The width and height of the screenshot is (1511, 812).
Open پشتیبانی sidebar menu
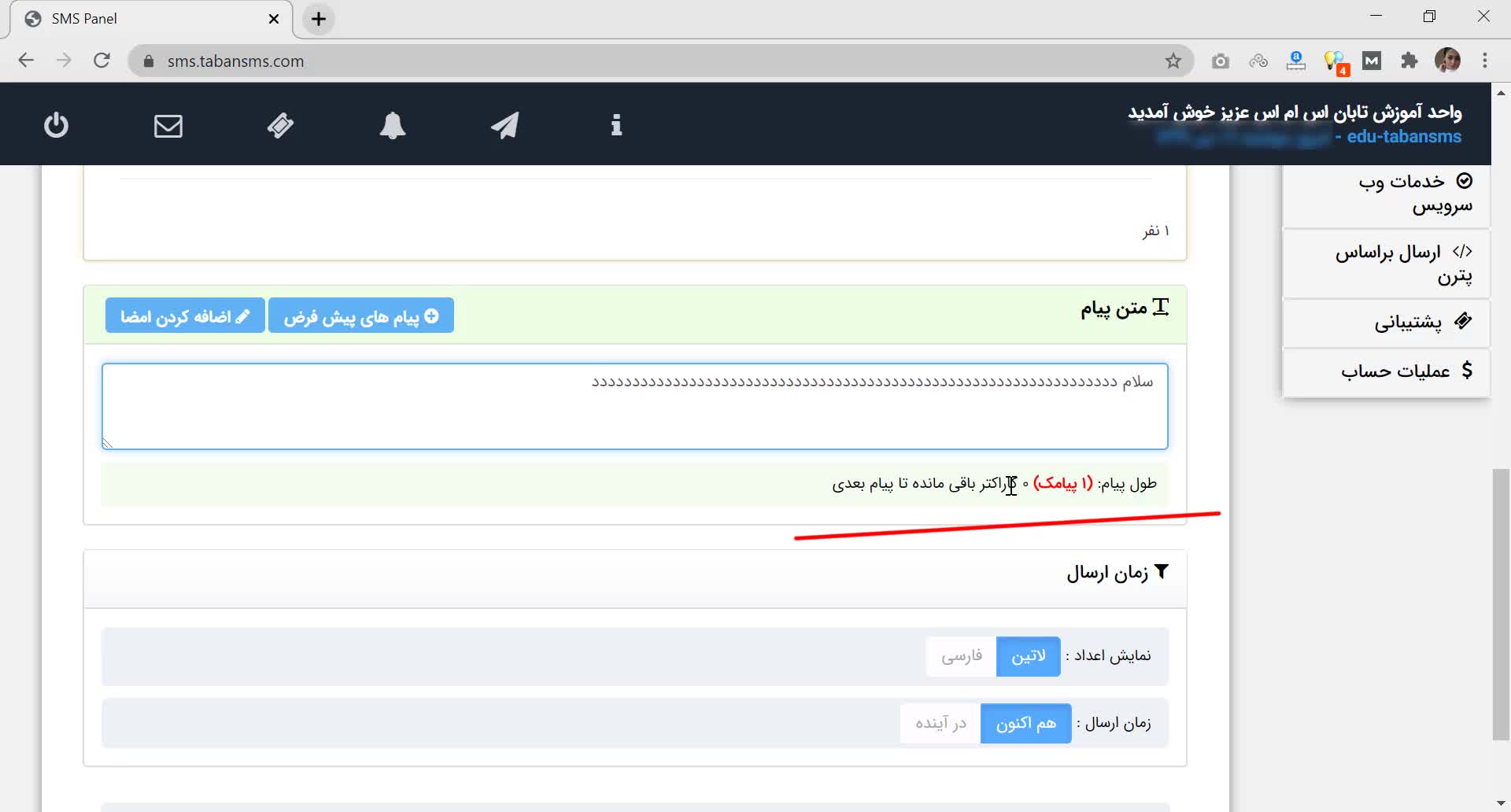click(x=1386, y=323)
